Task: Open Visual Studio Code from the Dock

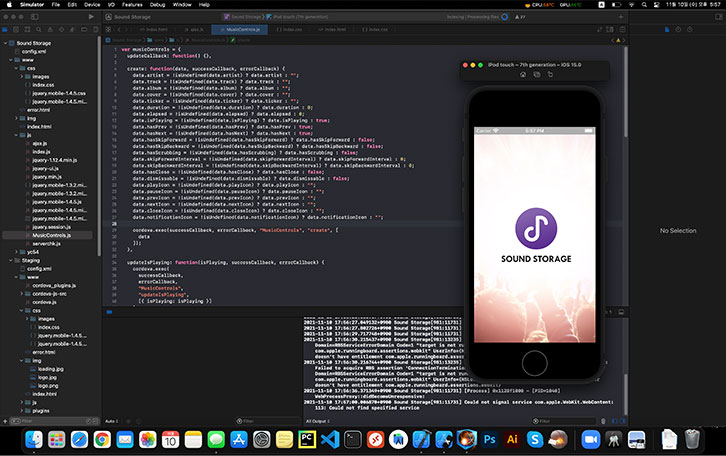Action: 330,439
